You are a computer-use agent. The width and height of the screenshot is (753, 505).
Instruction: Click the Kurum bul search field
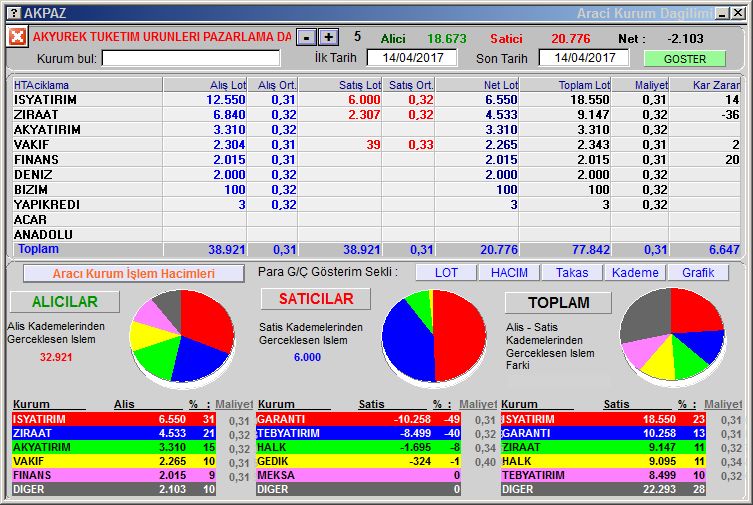pos(191,59)
